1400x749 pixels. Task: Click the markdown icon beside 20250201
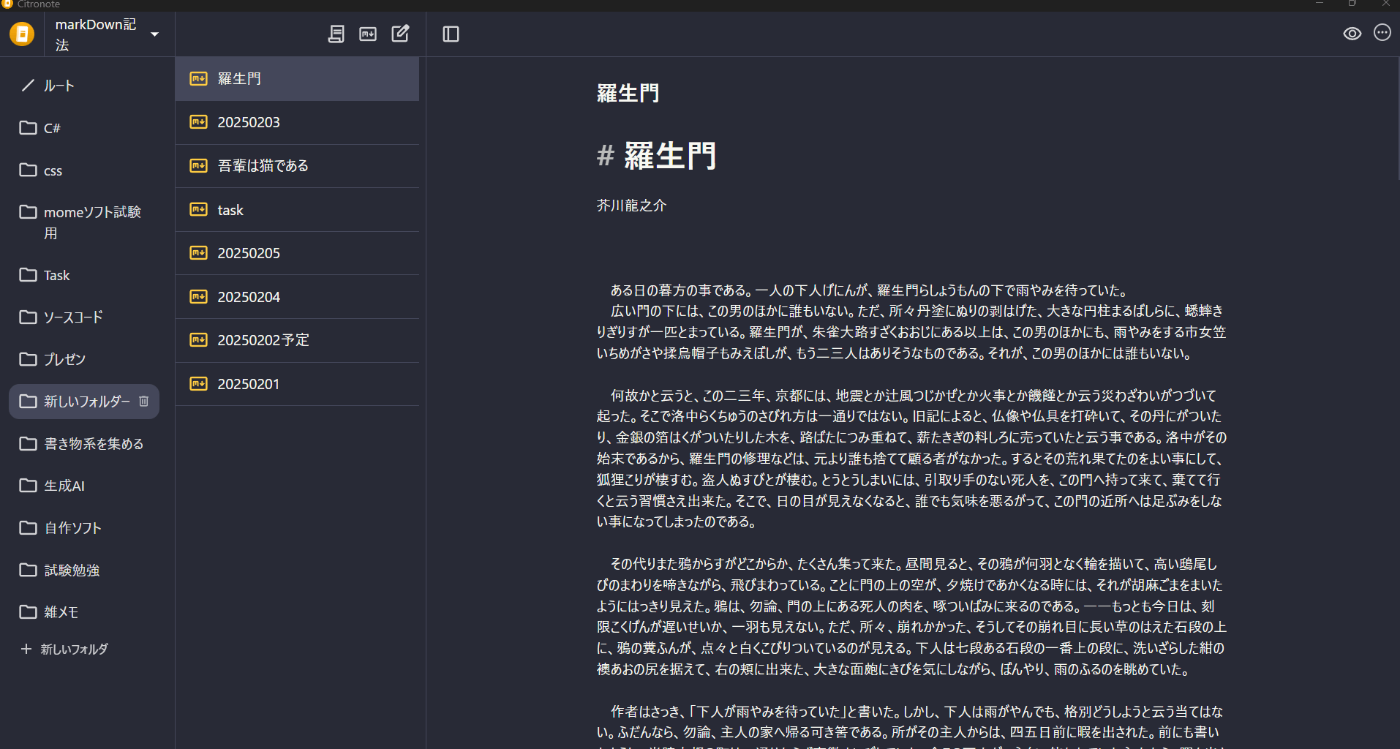coord(198,384)
